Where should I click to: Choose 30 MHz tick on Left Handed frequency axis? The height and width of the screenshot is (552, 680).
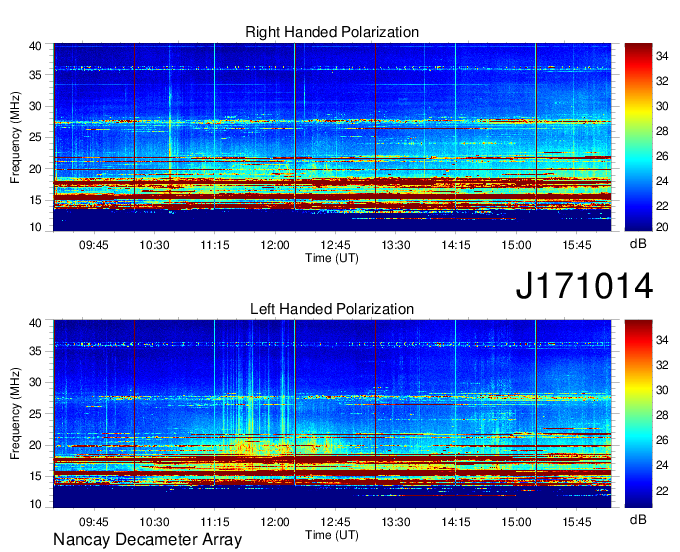click(35, 382)
